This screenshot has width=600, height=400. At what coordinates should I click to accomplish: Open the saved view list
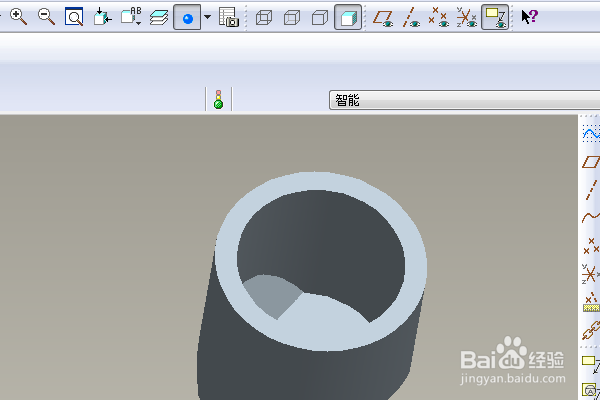click(131, 17)
